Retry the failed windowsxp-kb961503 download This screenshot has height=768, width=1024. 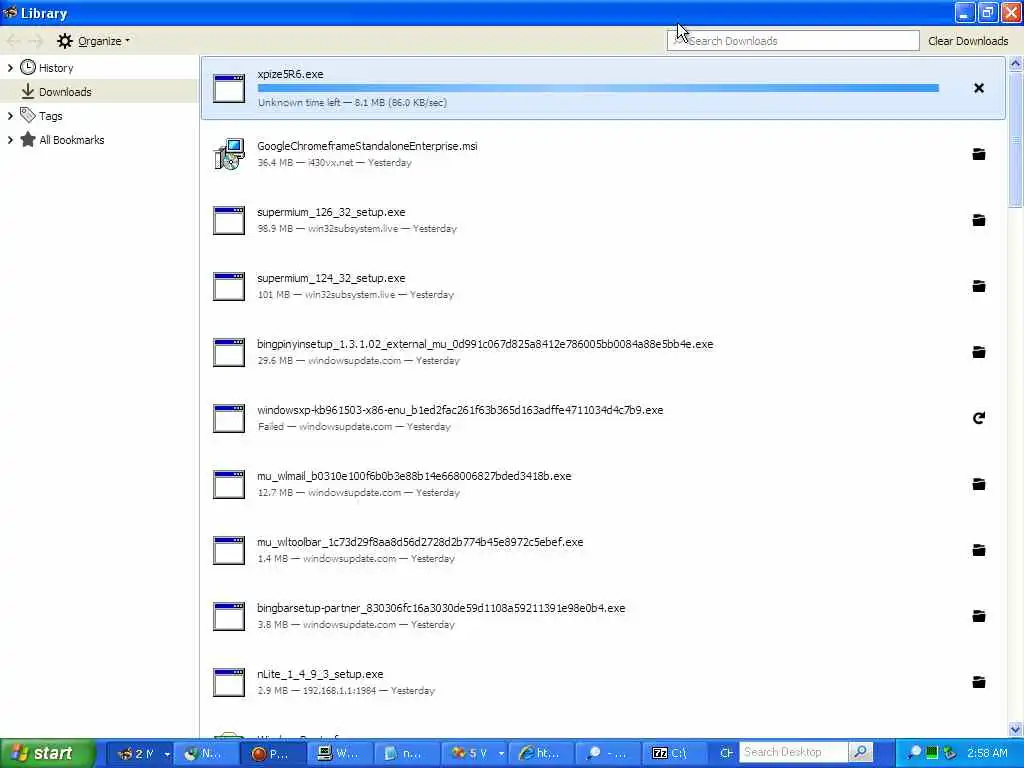(x=978, y=418)
